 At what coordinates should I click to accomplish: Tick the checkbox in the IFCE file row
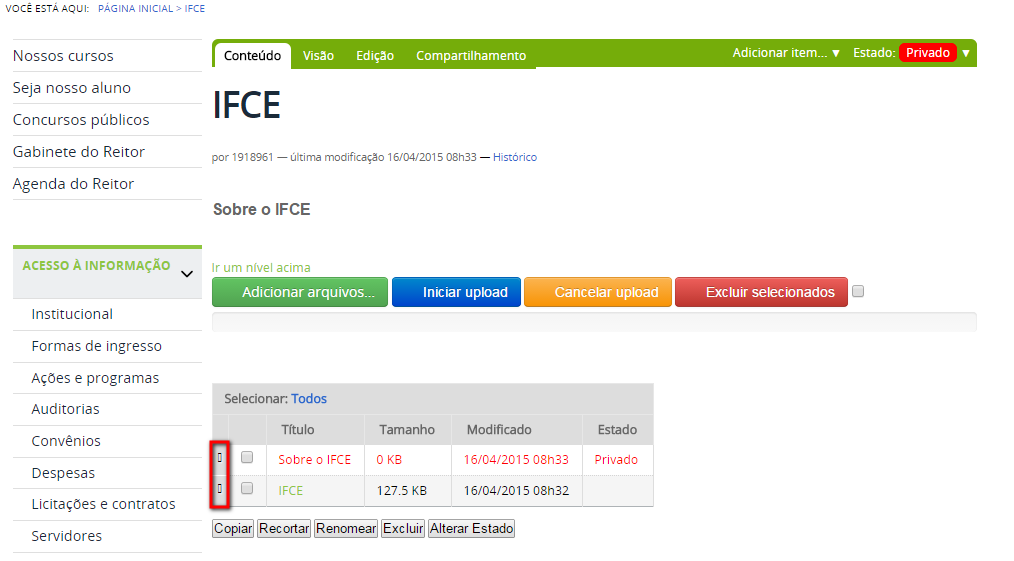[247, 489]
